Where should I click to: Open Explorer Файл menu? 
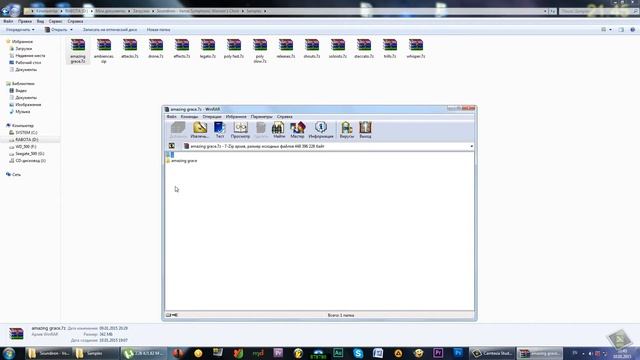point(8,21)
